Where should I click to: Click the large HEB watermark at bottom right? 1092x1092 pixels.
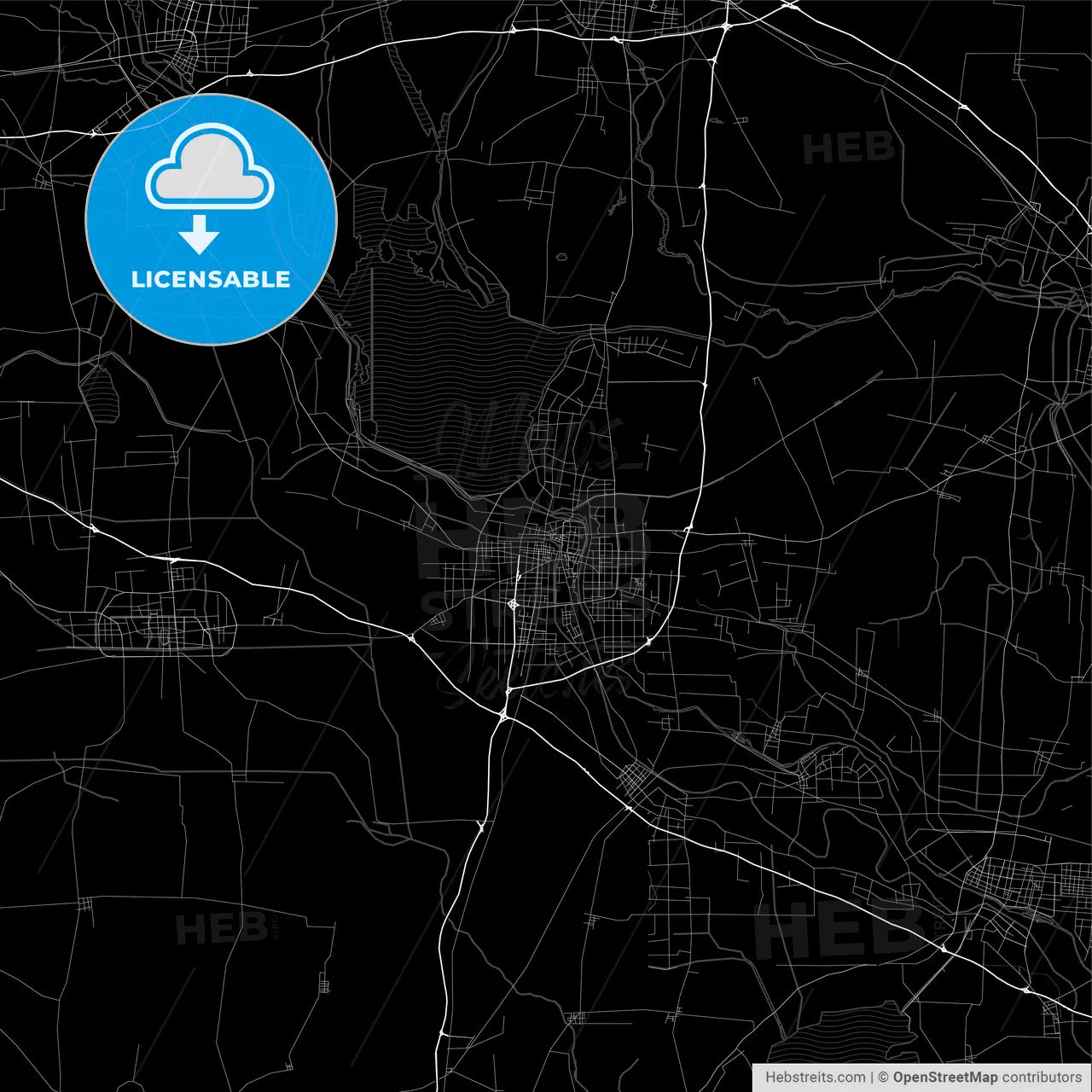pyautogui.click(x=838, y=932)
